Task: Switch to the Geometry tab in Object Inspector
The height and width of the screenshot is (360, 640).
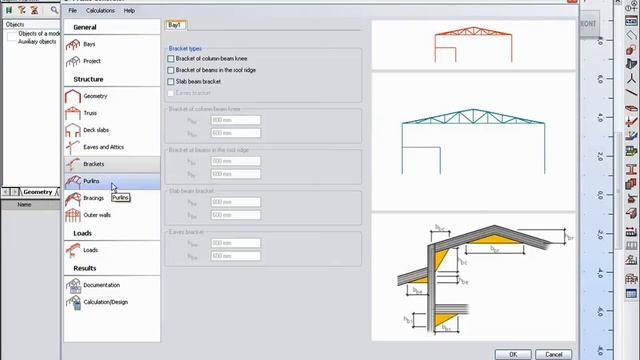Action: coord(38,192)
